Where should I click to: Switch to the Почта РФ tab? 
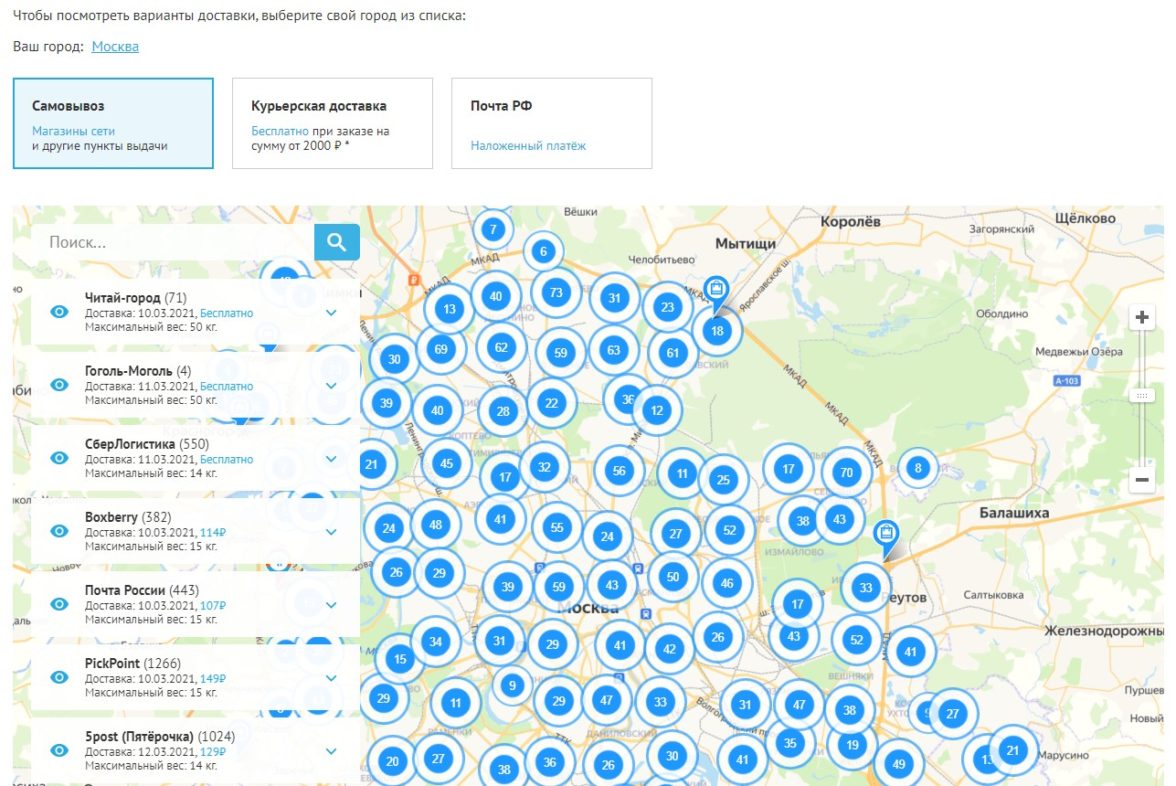click(551, 123)
